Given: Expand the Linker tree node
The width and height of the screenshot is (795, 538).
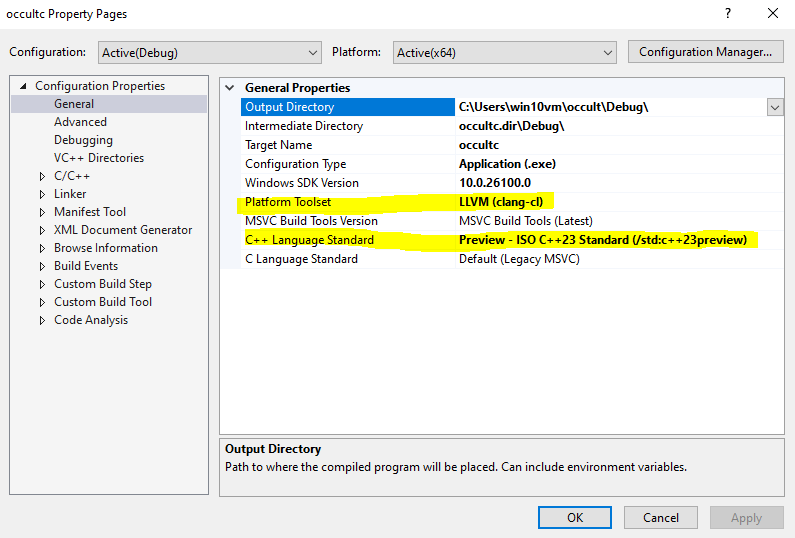Looking at the screenshot, I should [x=42, y=194].
